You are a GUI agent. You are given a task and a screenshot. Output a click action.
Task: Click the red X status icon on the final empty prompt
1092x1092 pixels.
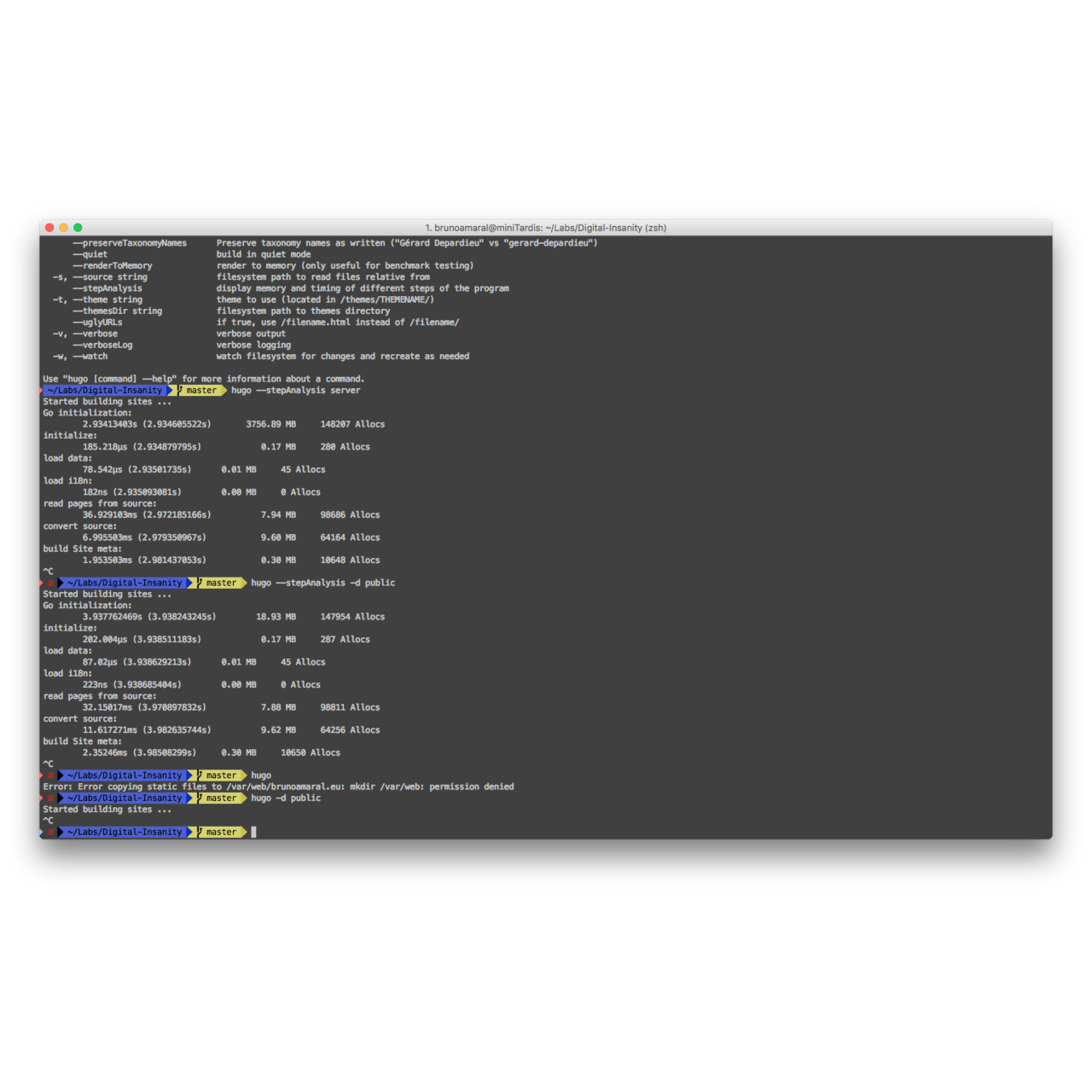pos(50,832)
